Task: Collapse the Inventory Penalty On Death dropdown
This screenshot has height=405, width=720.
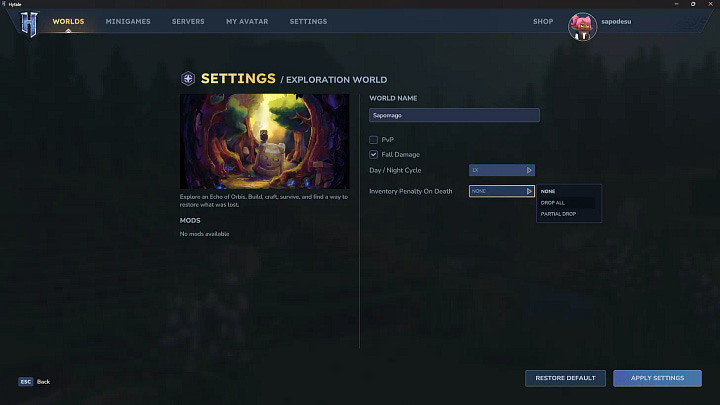Action: click(501, 191)
